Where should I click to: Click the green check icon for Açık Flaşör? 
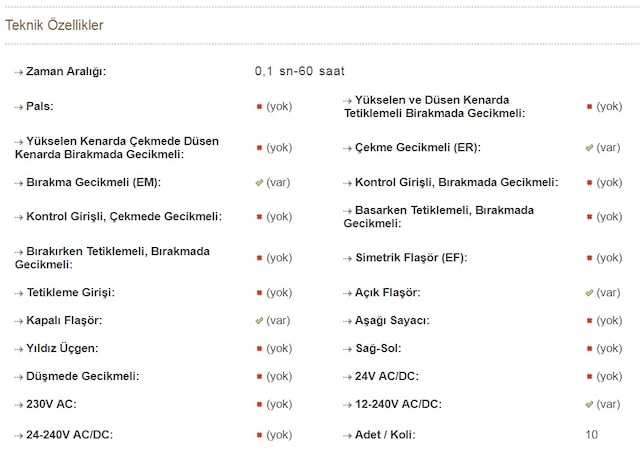coord(589,293)
